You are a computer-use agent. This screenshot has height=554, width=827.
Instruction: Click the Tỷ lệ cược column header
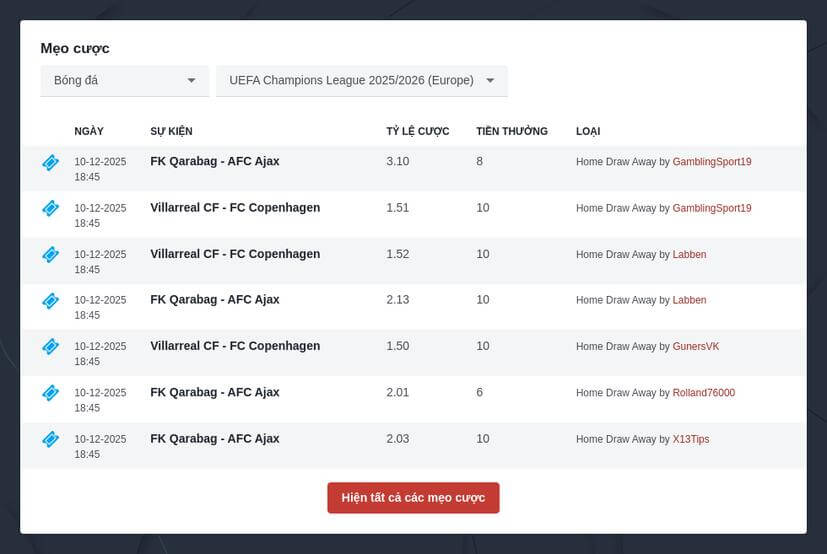click(417, 131)
